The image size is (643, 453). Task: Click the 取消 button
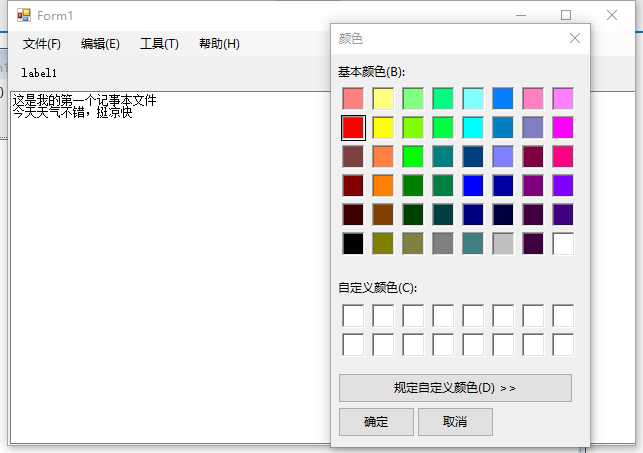[455, 421]
